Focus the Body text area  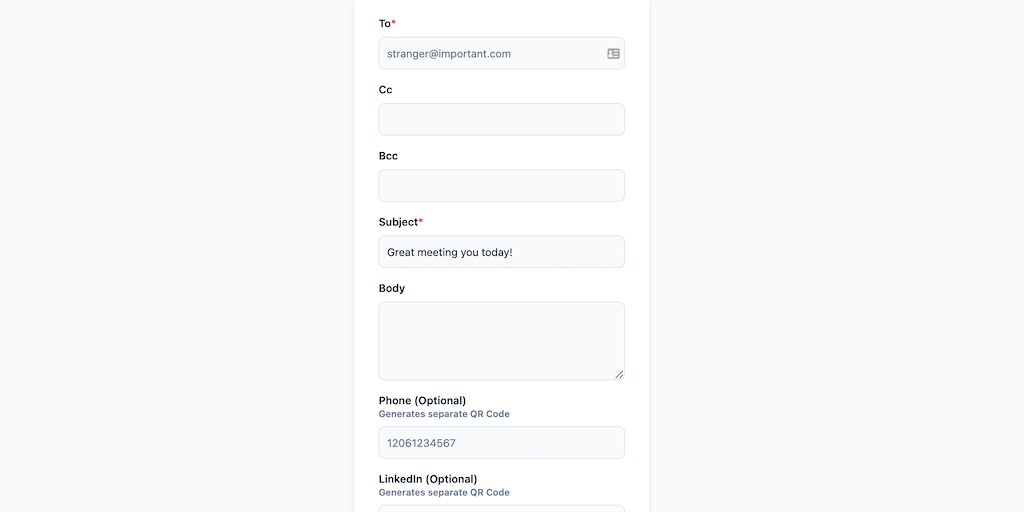click(501, 340)
